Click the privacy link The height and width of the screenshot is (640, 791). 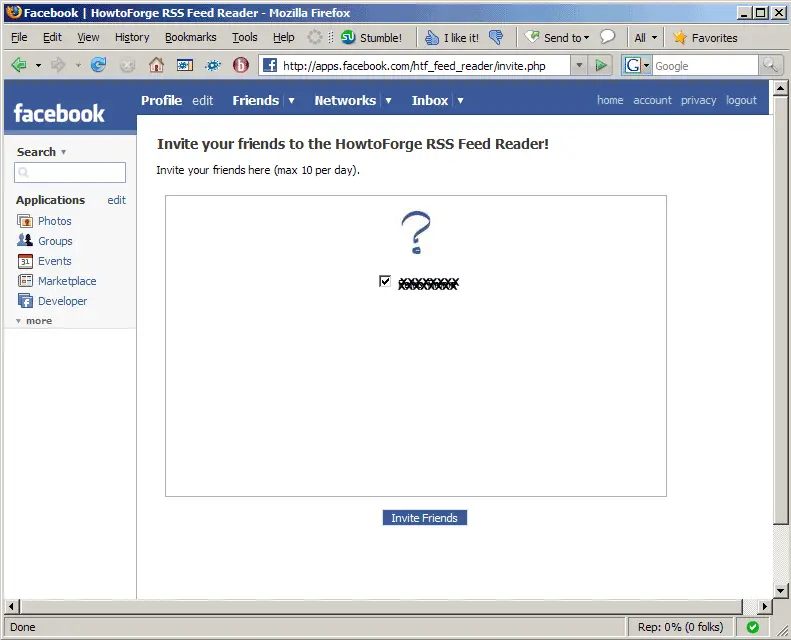698,100
